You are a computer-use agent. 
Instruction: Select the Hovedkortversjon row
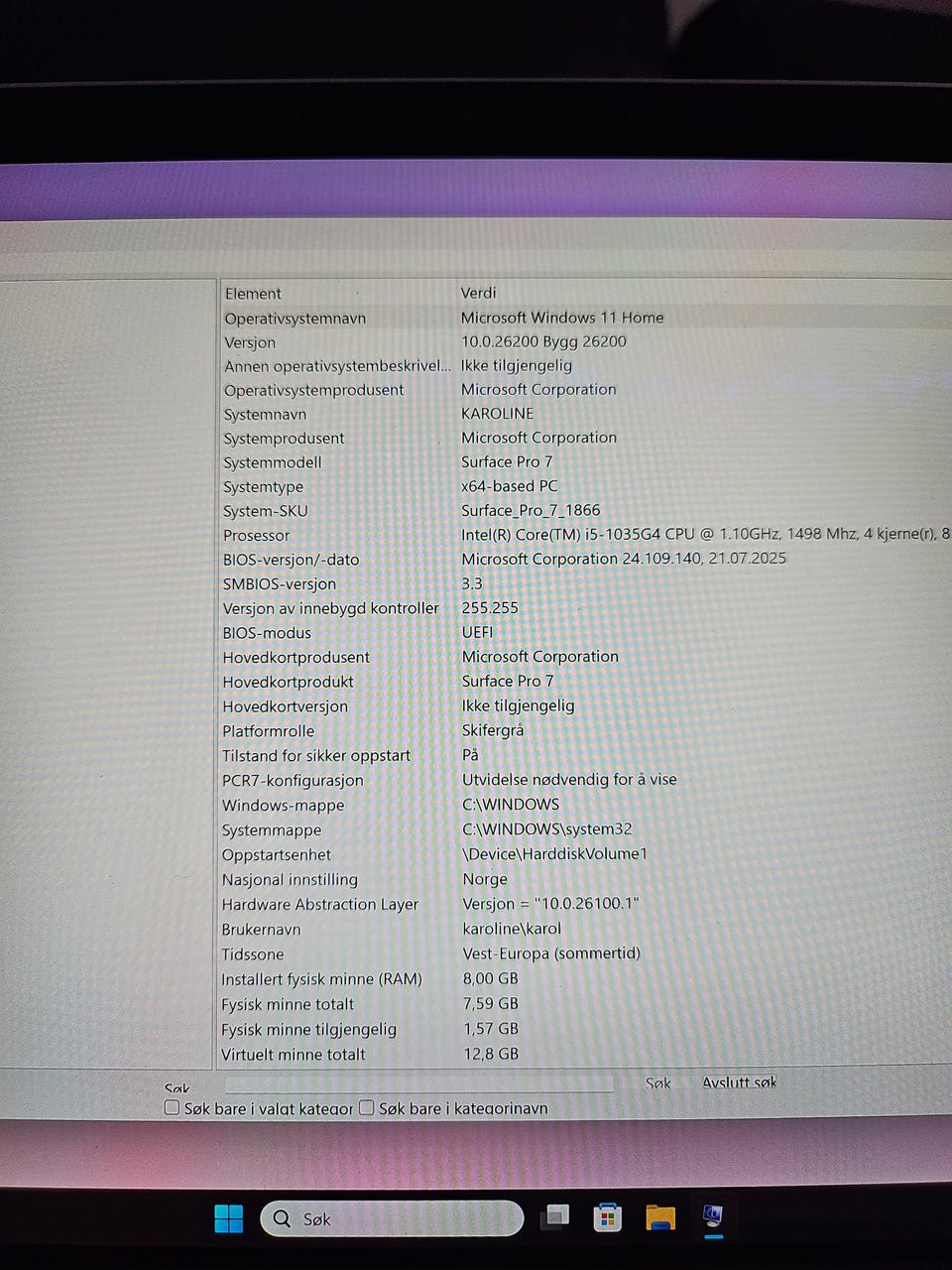click(x=586, y=706)
